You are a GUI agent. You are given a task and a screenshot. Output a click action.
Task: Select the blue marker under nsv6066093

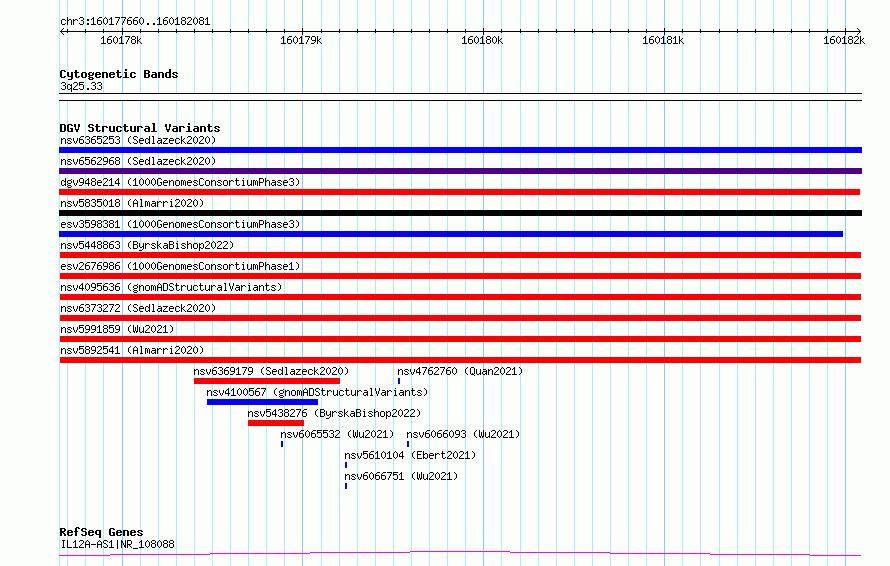point(408,444)
